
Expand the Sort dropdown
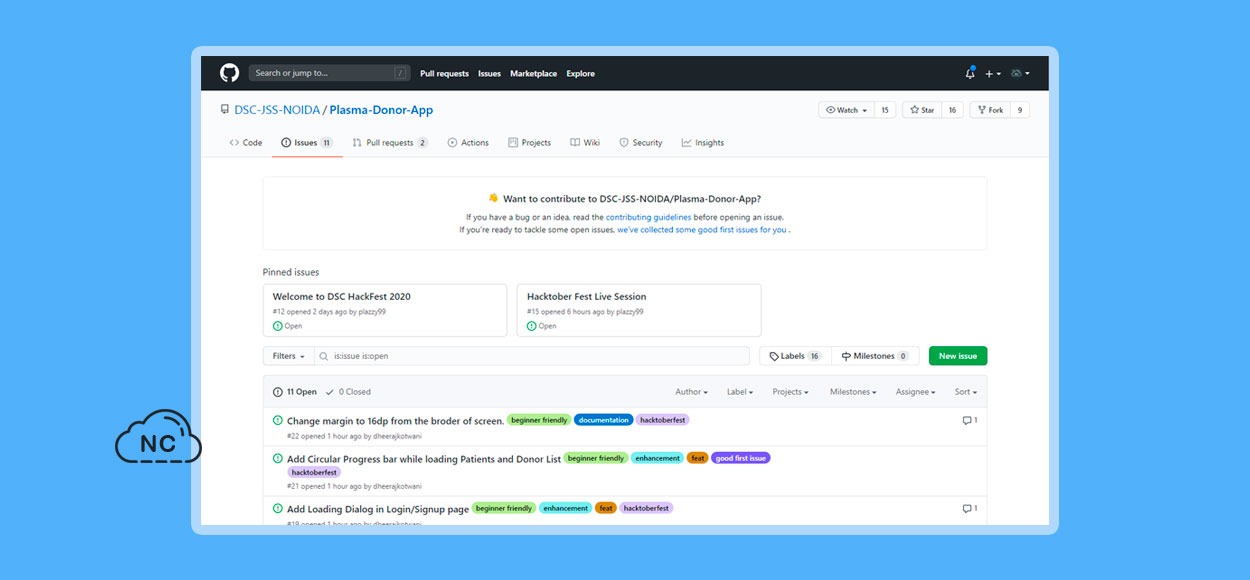point(965,392)
